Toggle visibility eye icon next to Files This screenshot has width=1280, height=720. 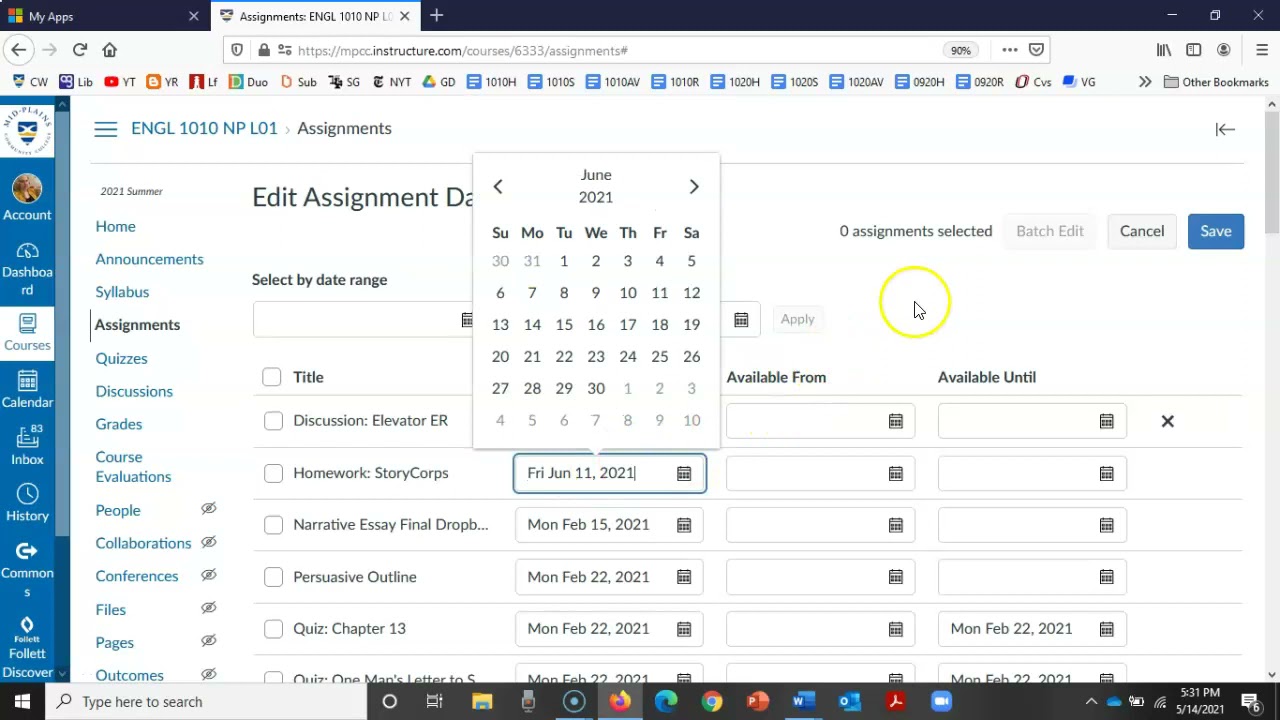click(x=208, y=608)
